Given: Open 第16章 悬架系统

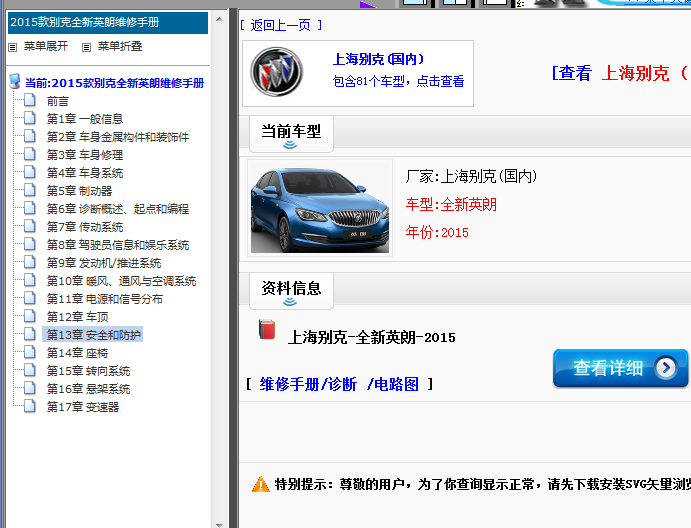Looking at the screenshot, I should click(x=89, y=389).
